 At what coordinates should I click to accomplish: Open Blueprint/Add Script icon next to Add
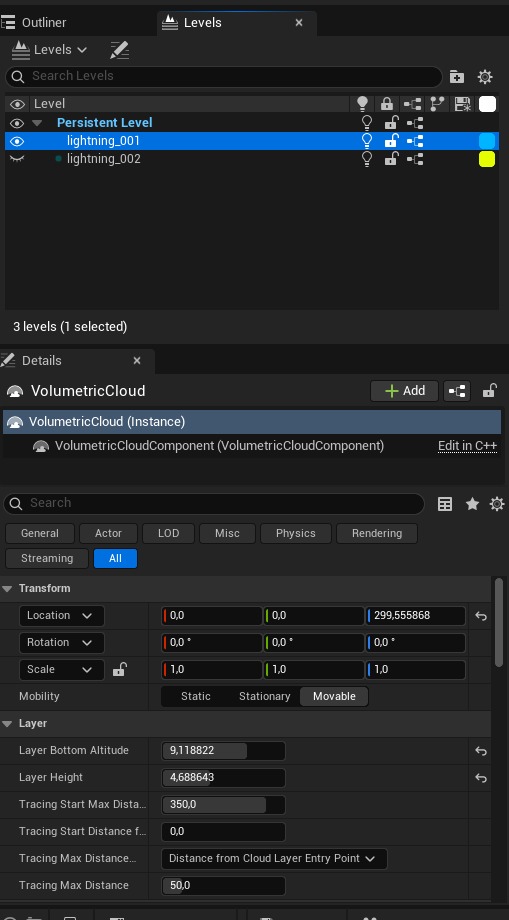(x=457, y=391)
